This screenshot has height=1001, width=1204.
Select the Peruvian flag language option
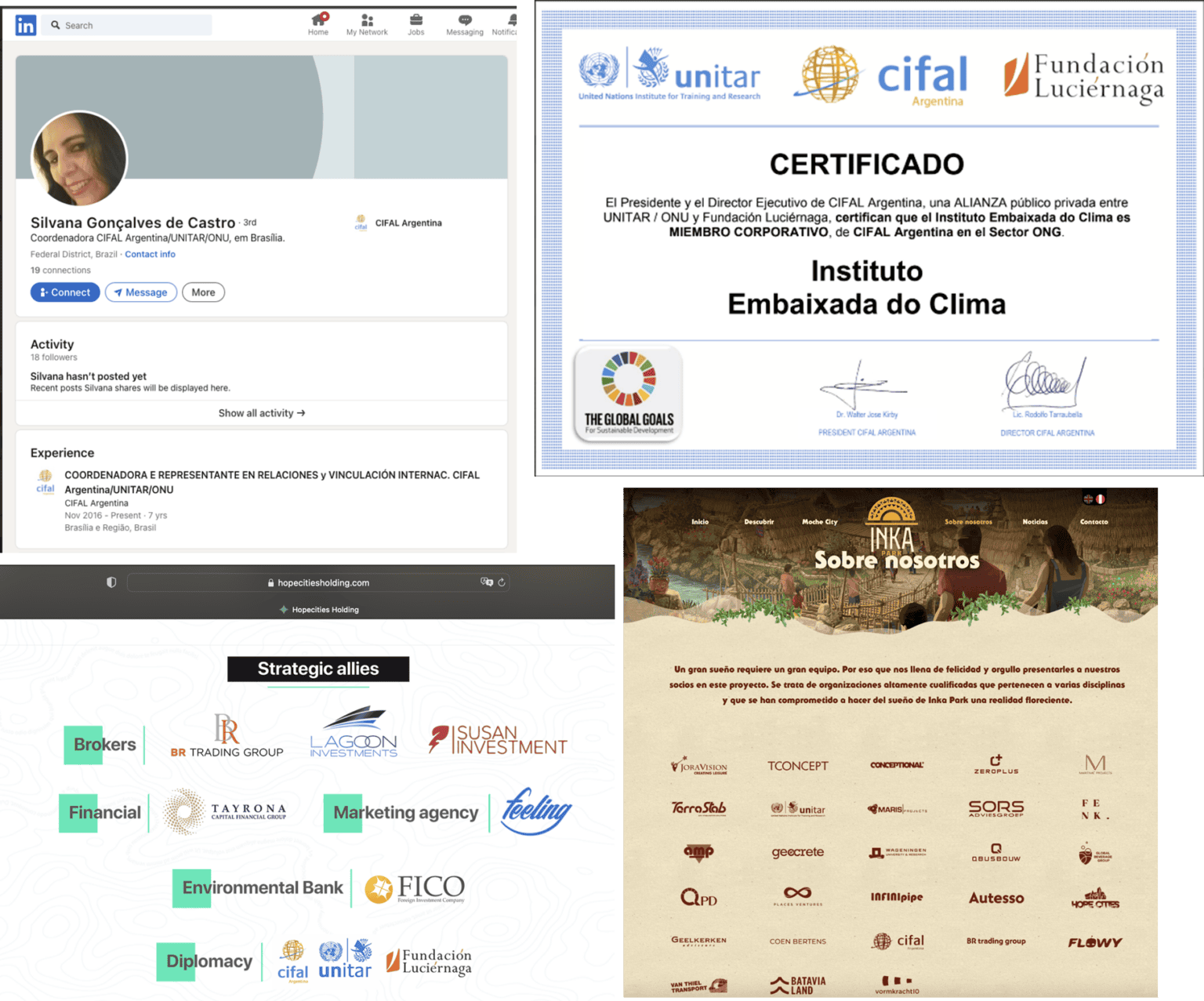pos(1101,499)
